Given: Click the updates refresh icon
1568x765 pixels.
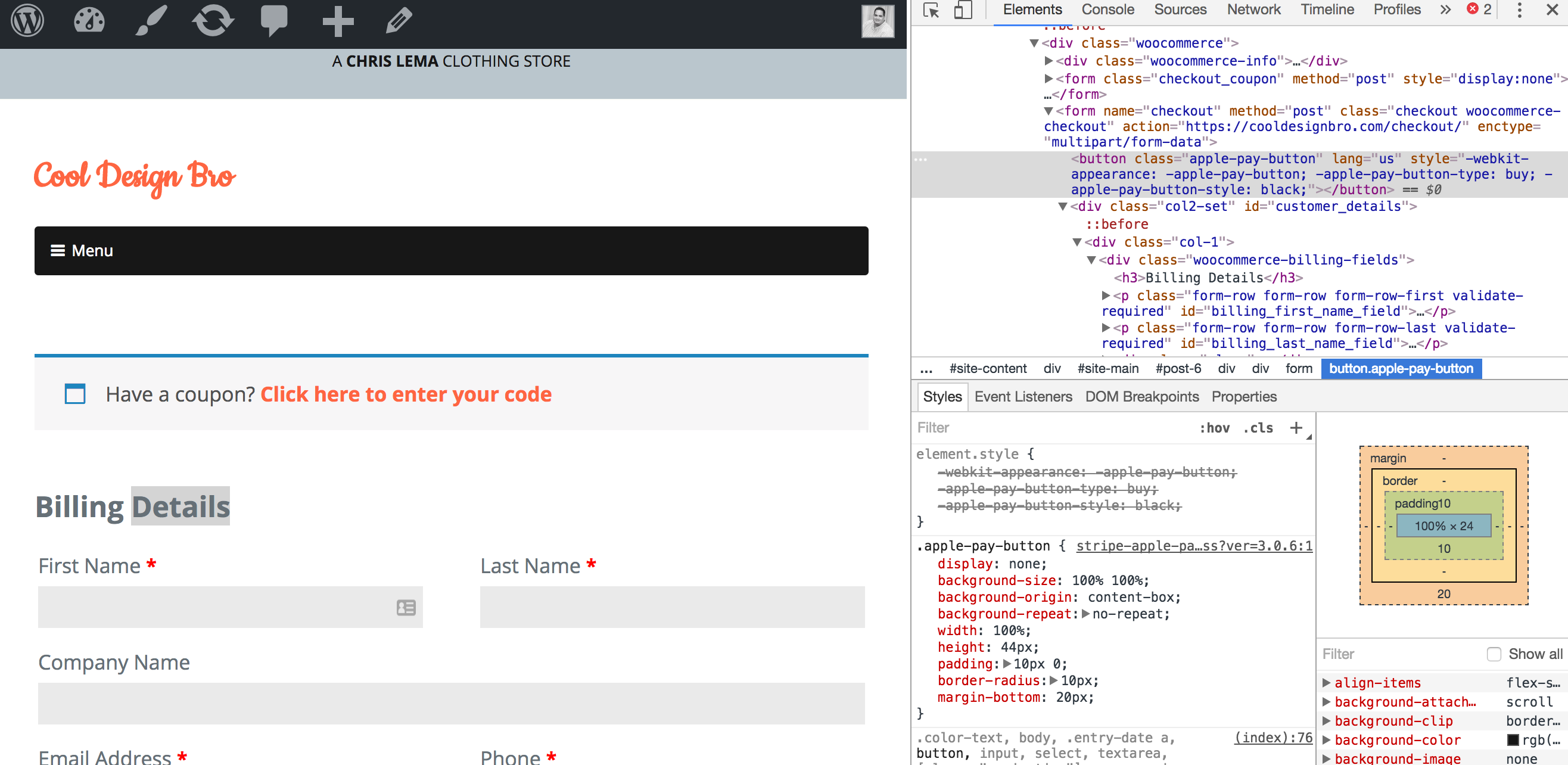Looking at the screenshot, I should (x=213, y=21).
